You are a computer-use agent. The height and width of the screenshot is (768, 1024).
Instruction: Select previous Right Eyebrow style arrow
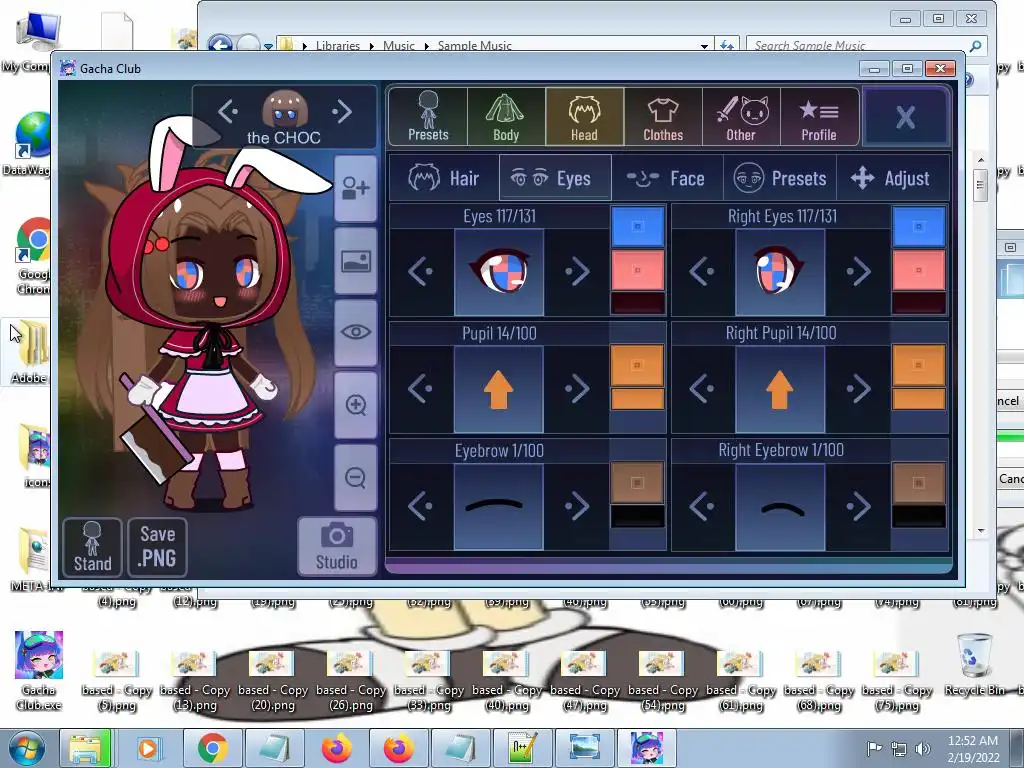[702, 506]
